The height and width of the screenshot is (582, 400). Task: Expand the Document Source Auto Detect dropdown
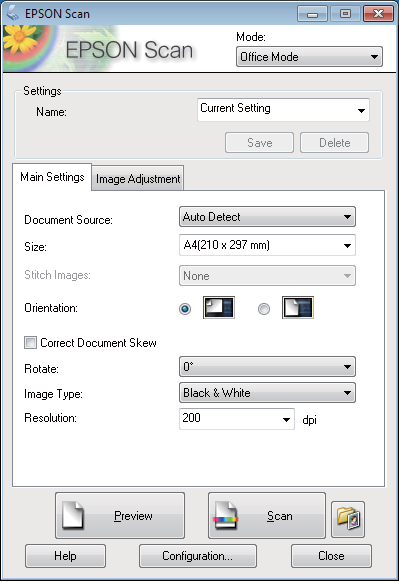(267, 217)
